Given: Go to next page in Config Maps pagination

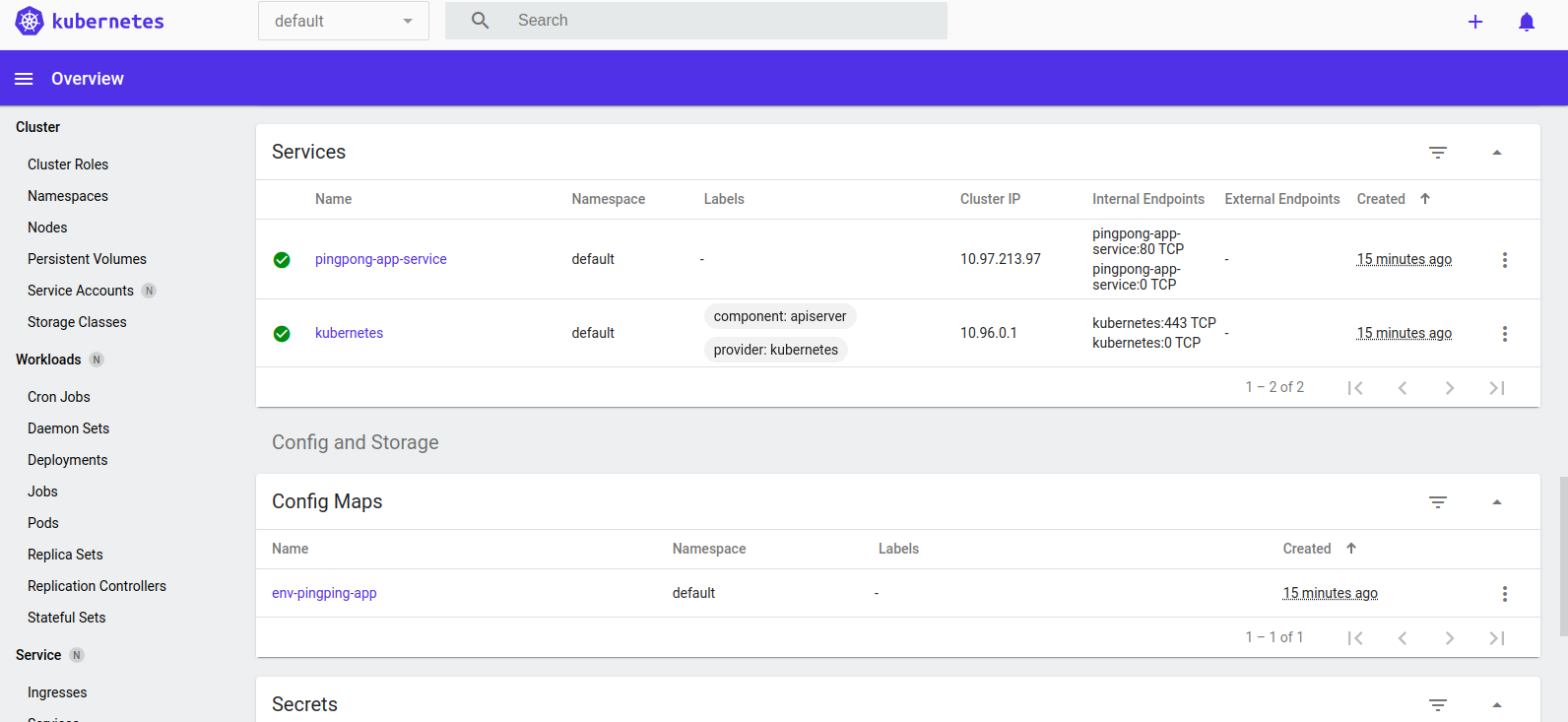Looking at the screenshot, I should tap(1450, 638).
